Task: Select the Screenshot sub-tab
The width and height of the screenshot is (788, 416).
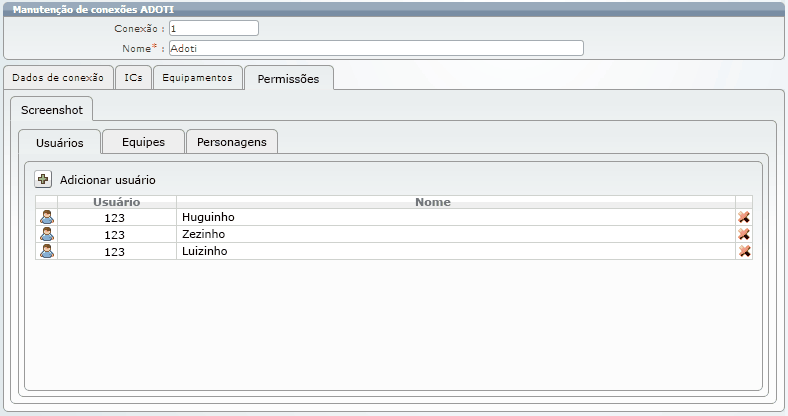Action: click(x=51, y=109)
